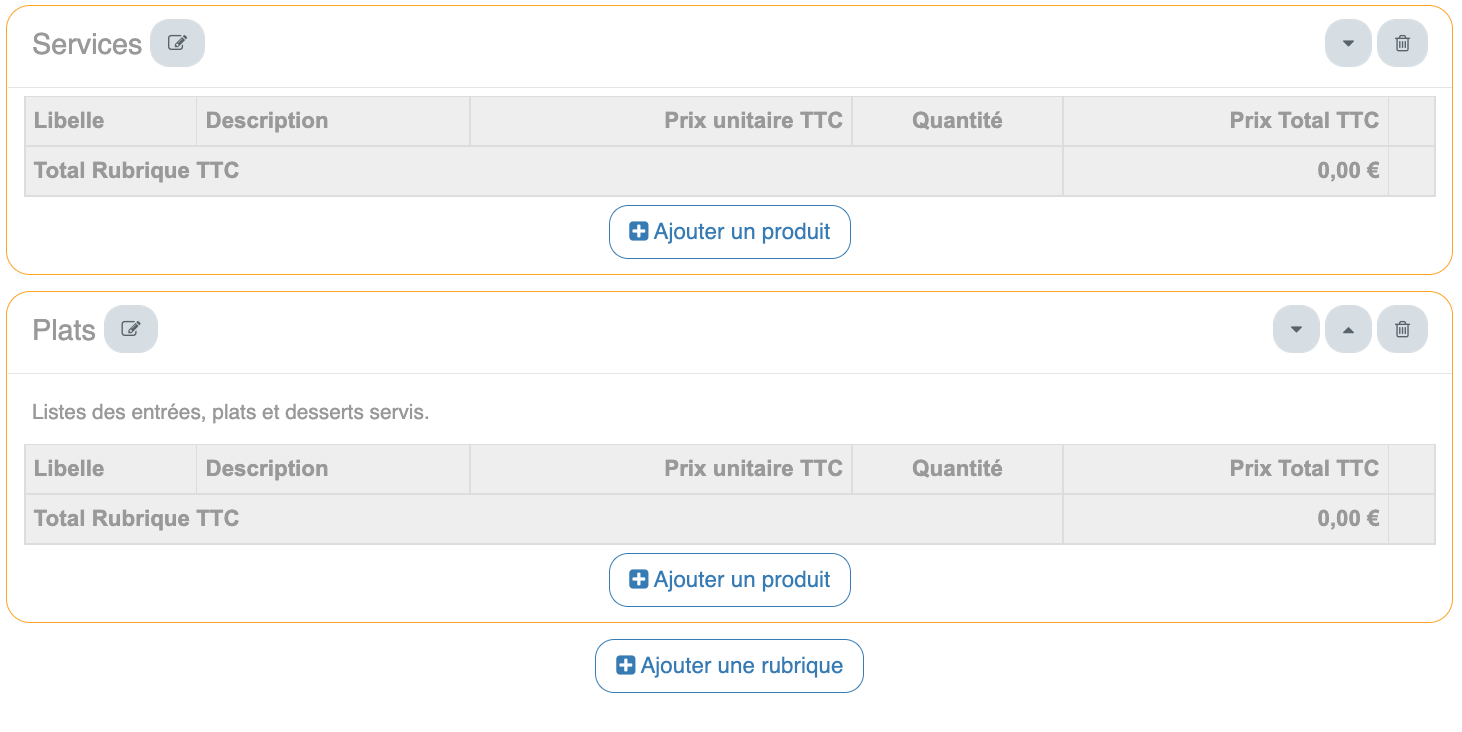The width and height of the screenshot is (1462, 732).
Task: Click Ajouter une rubrique button
Action: [x=729, y=666]
